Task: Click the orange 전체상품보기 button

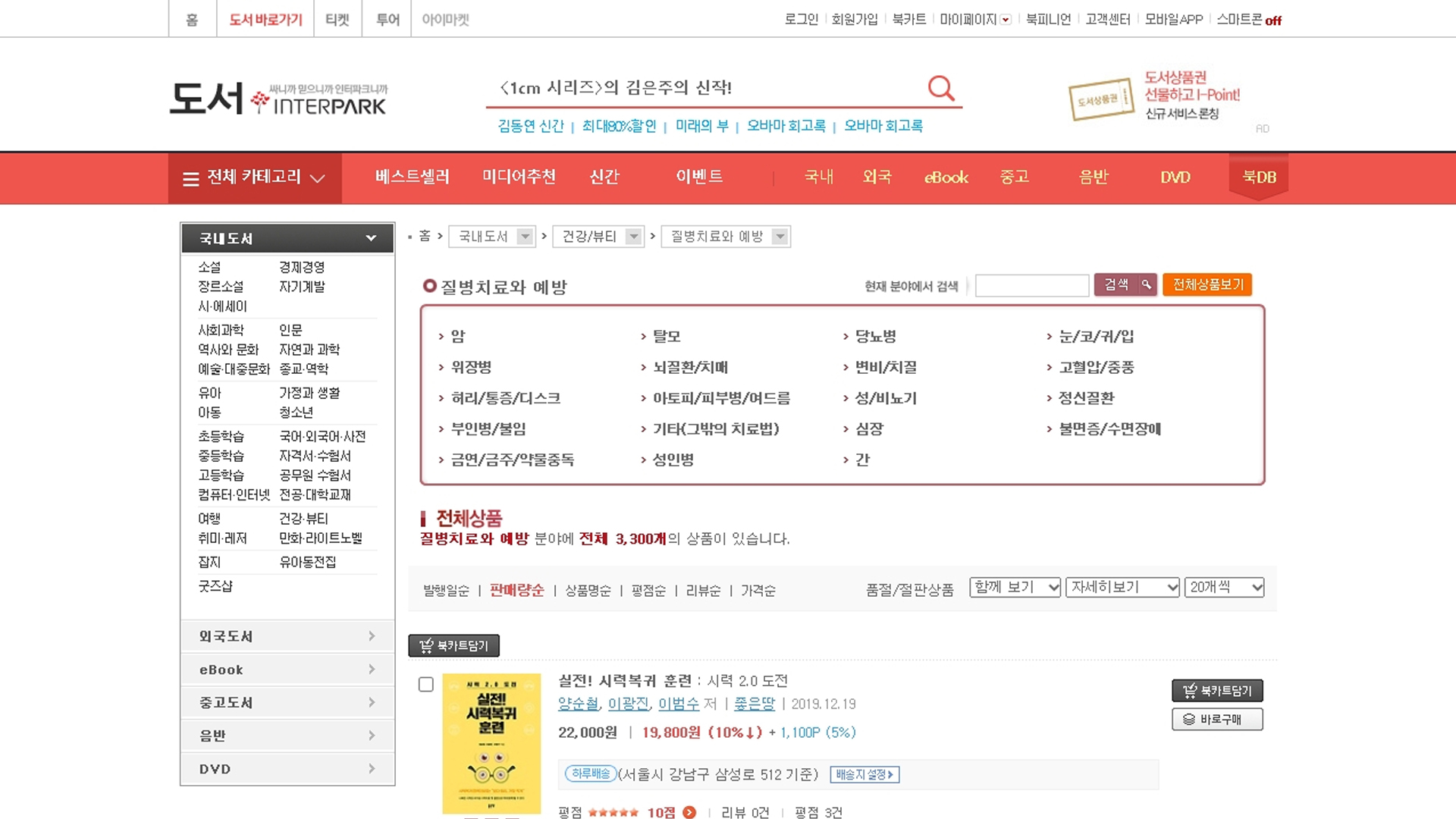Action: (x=1207, y=284)
